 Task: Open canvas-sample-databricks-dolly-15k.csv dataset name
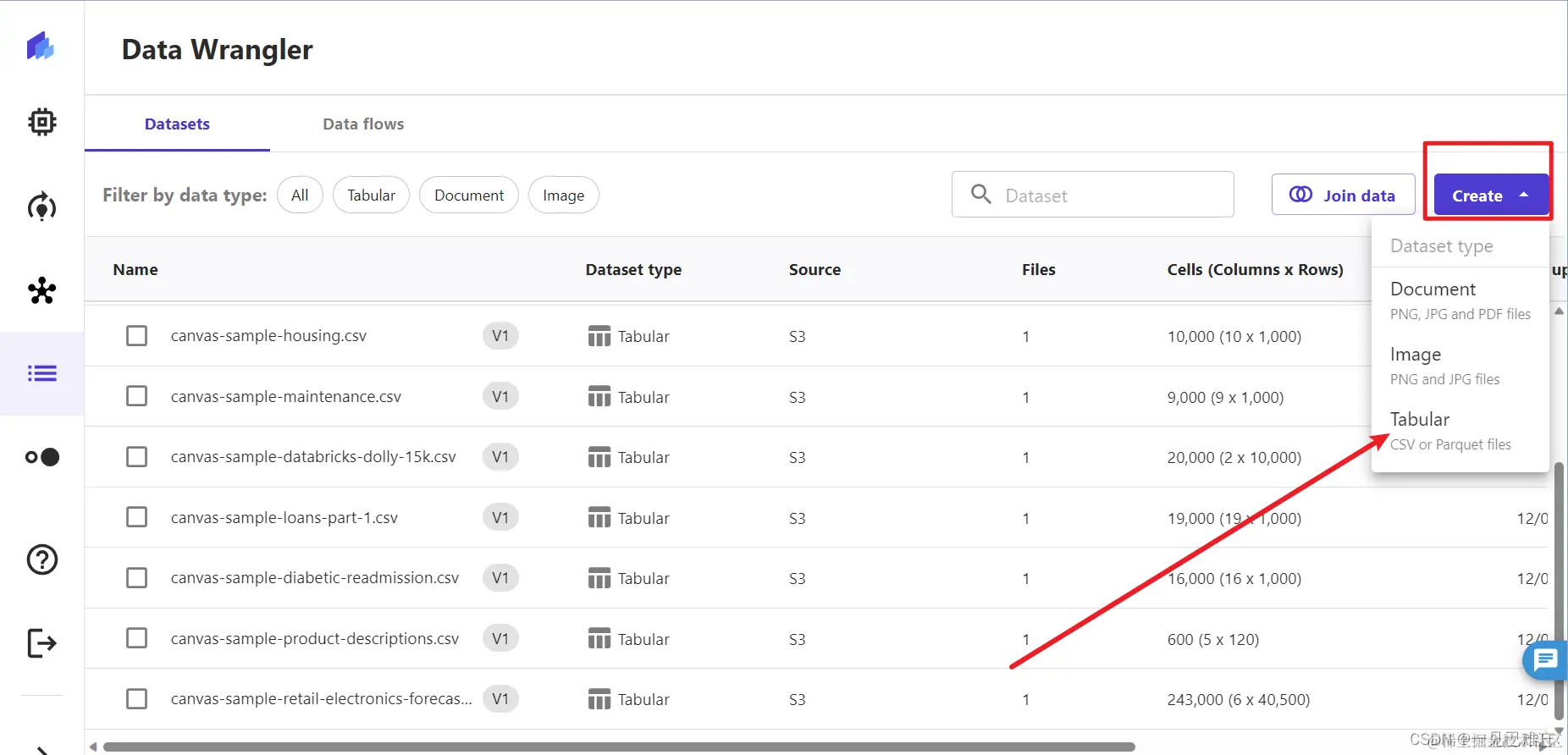click(x=313, y=457)
